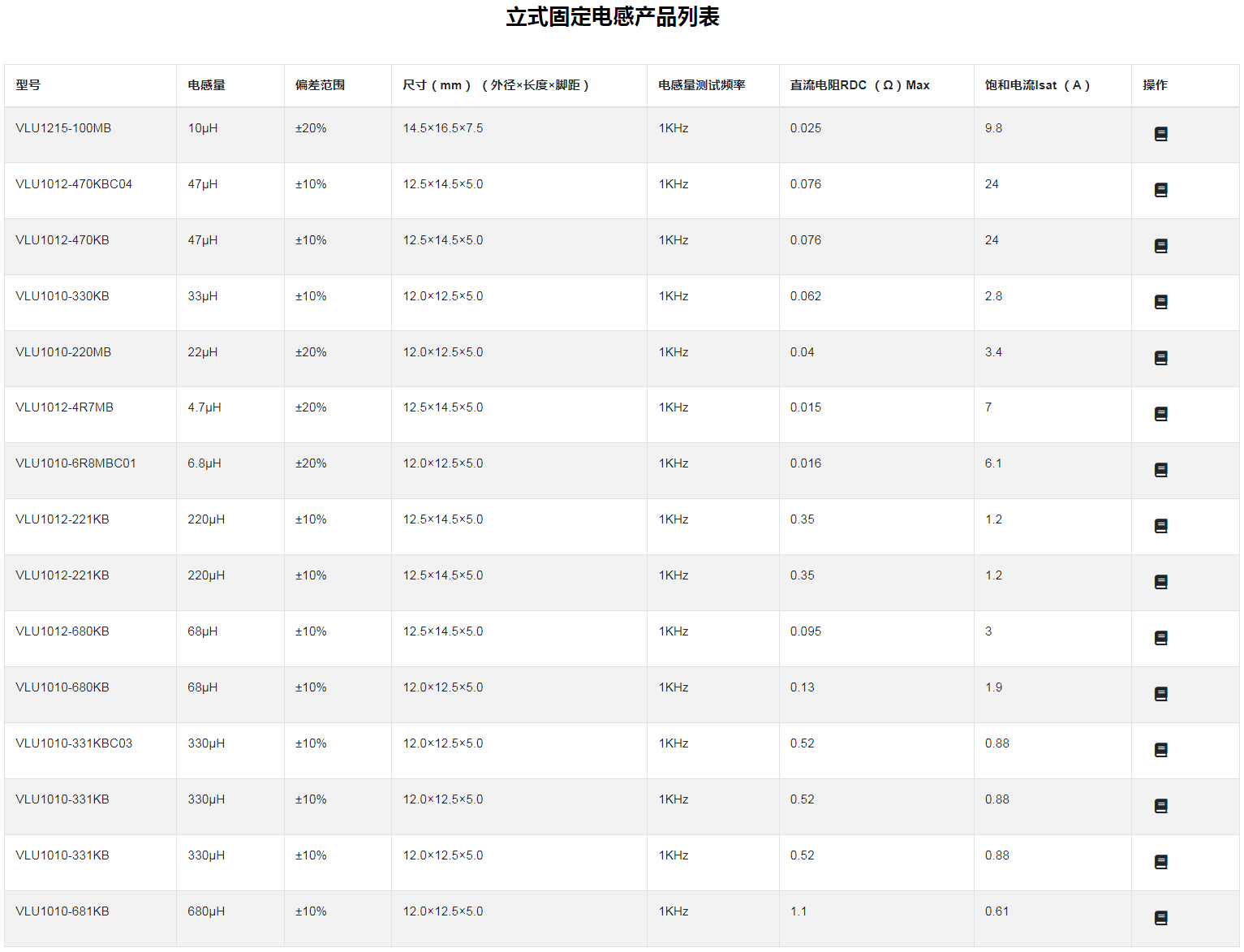Click the page title 立式固定电感产品列表
1244x952 pixels.
tap(613, 17)
